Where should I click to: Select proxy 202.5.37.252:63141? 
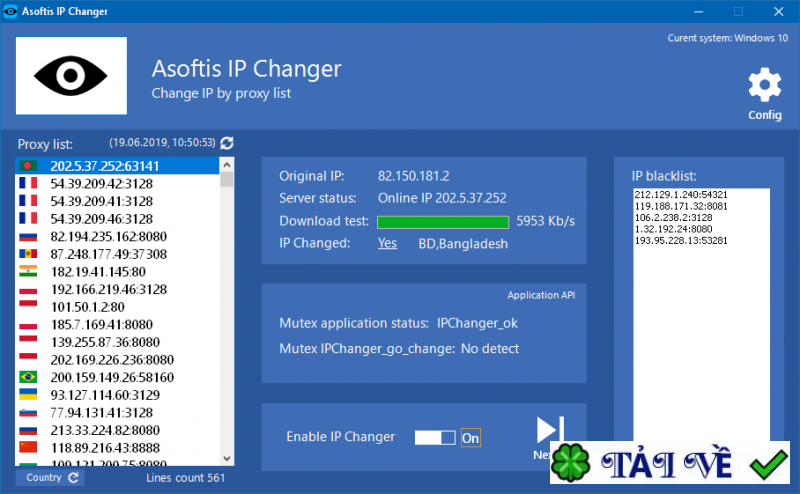pyautogui.click(x=117, y=166)
